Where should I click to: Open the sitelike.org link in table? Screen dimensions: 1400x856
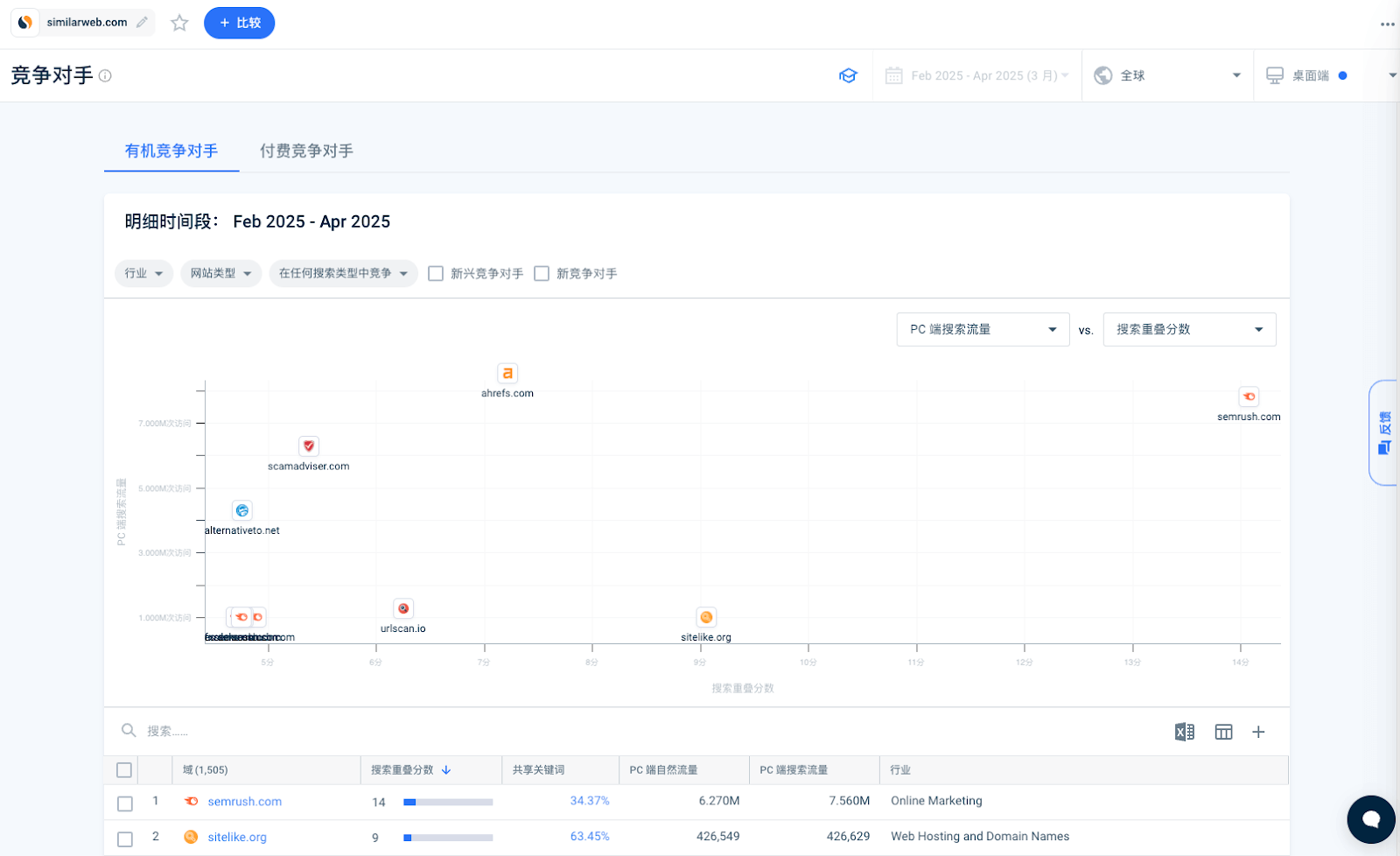click(237, 837)
